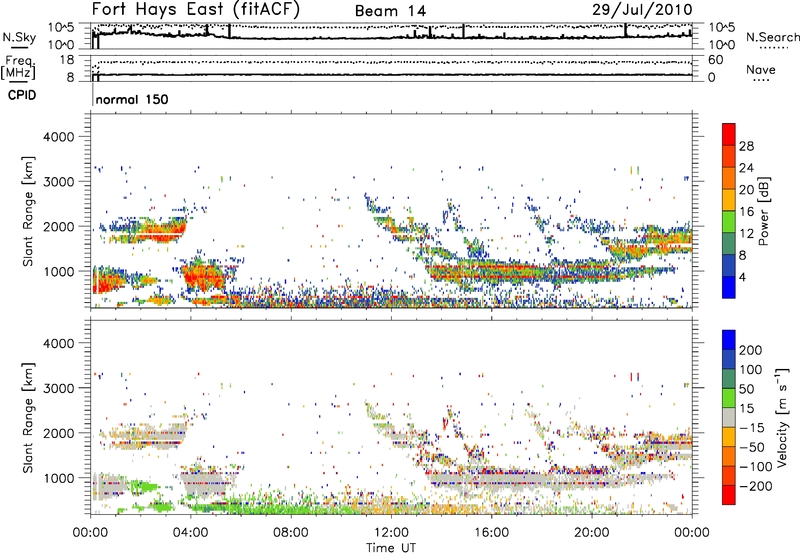This screenshot has height=554, width=800.
Task: Pick the grey segment of Velocity colorbar
Action: pos(729,417)
